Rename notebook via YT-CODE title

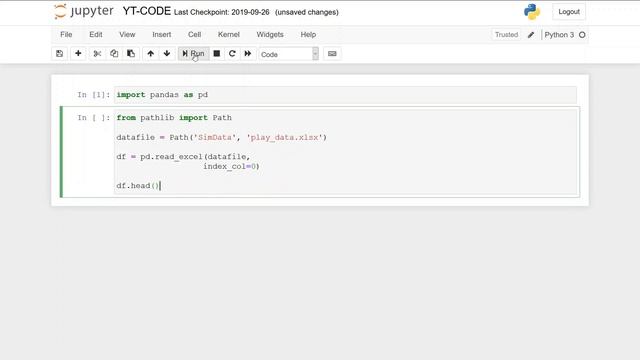tap(147, 11)
